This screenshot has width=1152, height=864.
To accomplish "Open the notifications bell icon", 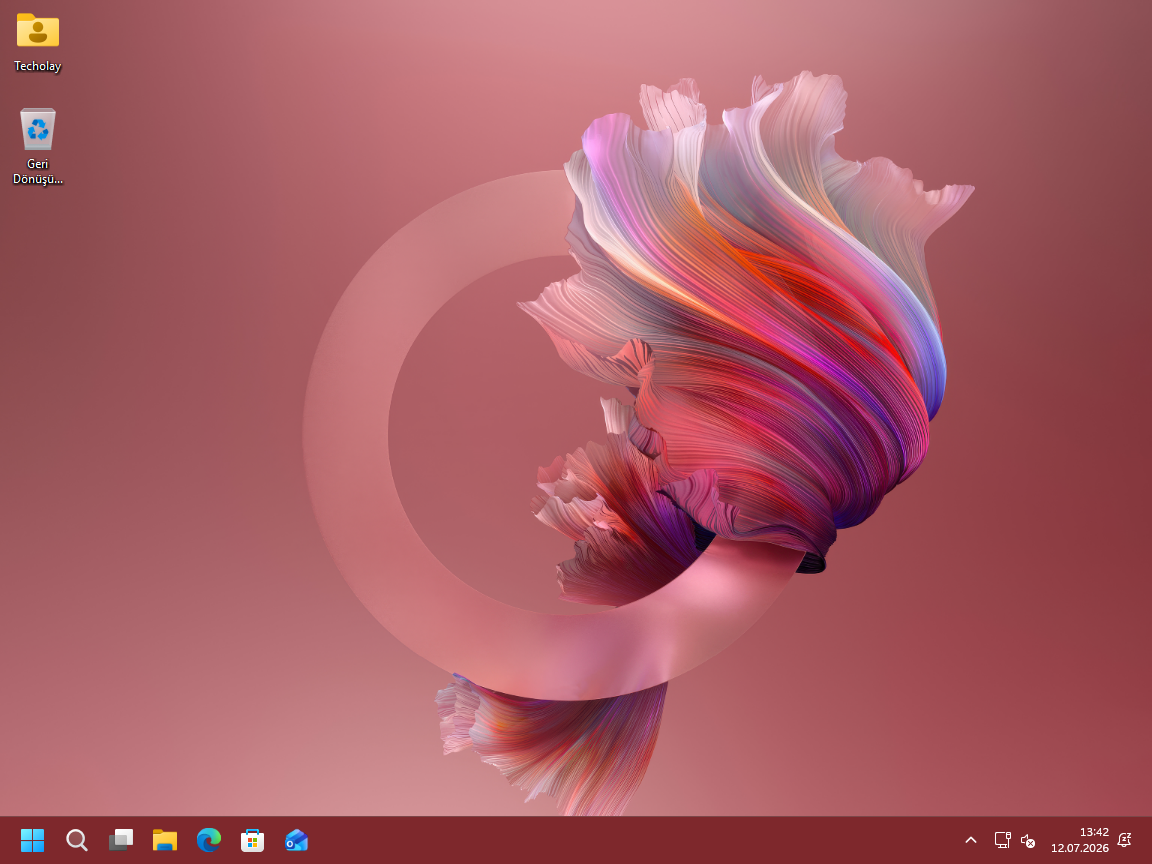I will pyautogui.click(x=1124, y=840).
